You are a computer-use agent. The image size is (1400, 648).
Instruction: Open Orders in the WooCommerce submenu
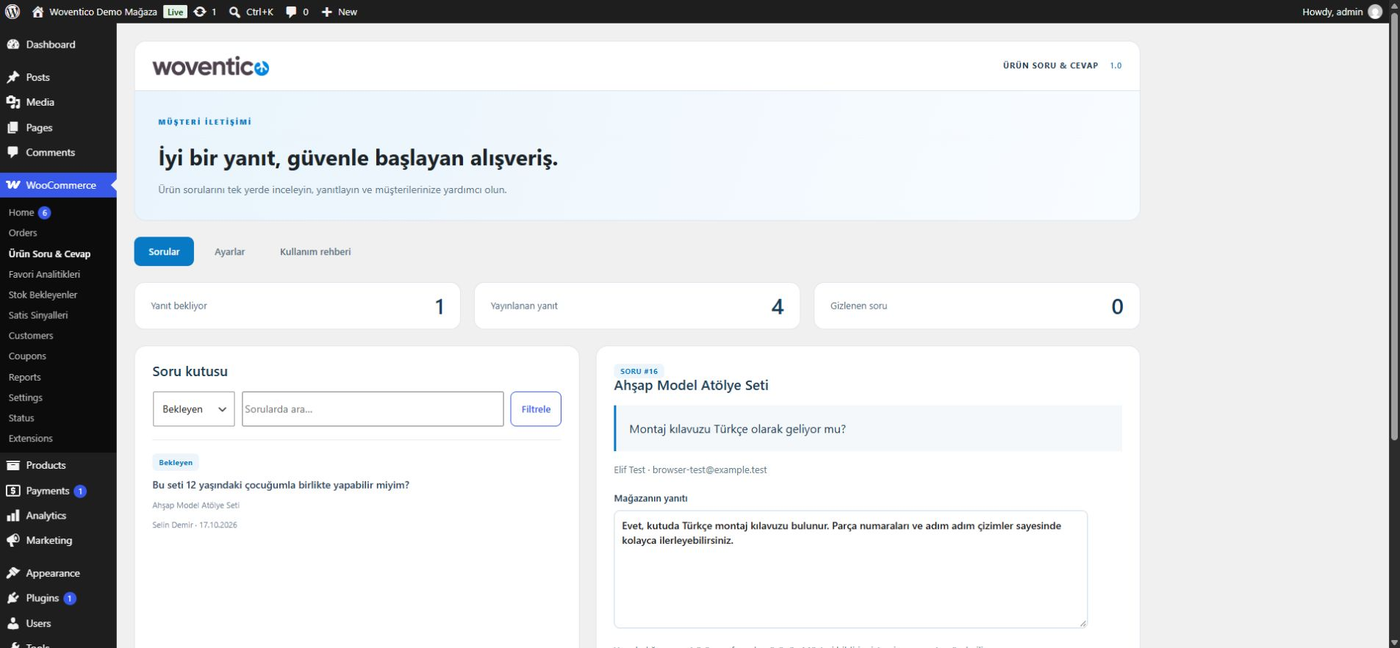point(23,233)
